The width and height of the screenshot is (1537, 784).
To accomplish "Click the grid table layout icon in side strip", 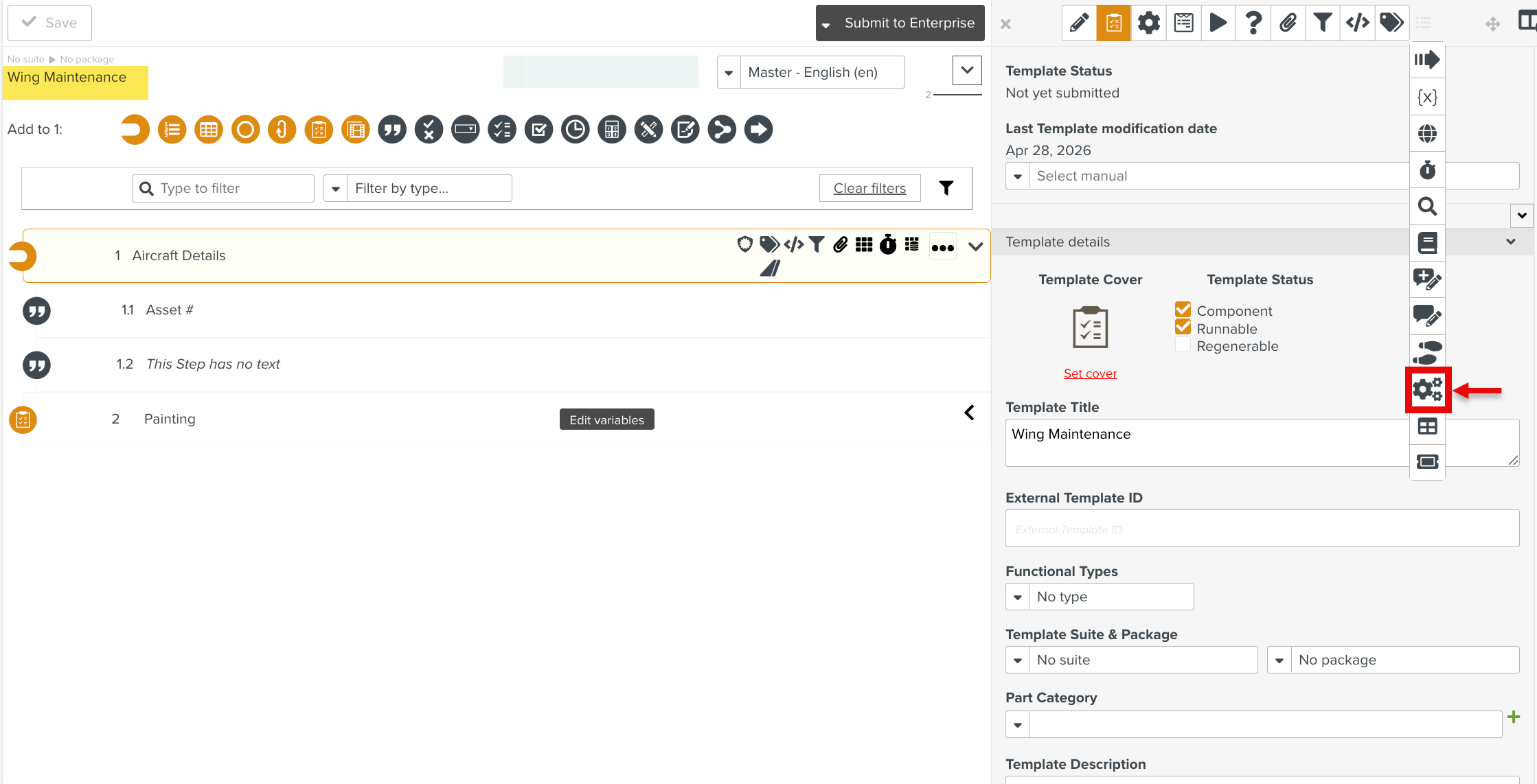I will point(1427,426).
